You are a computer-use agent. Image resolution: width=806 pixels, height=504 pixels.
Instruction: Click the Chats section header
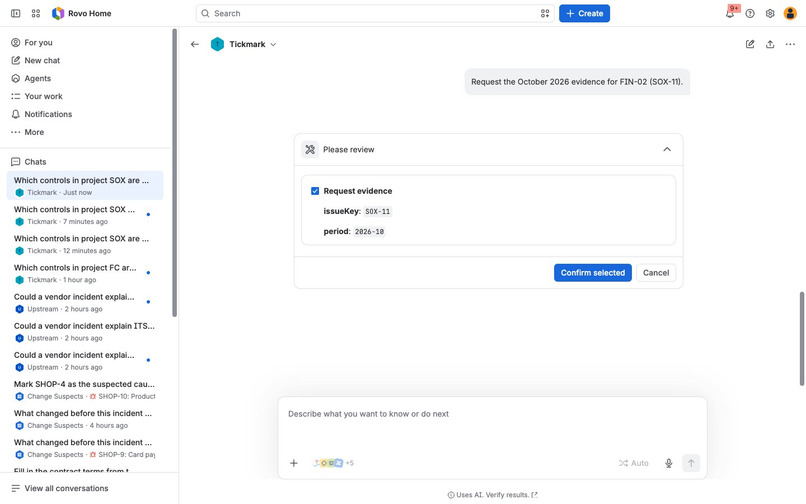(29, 161)
